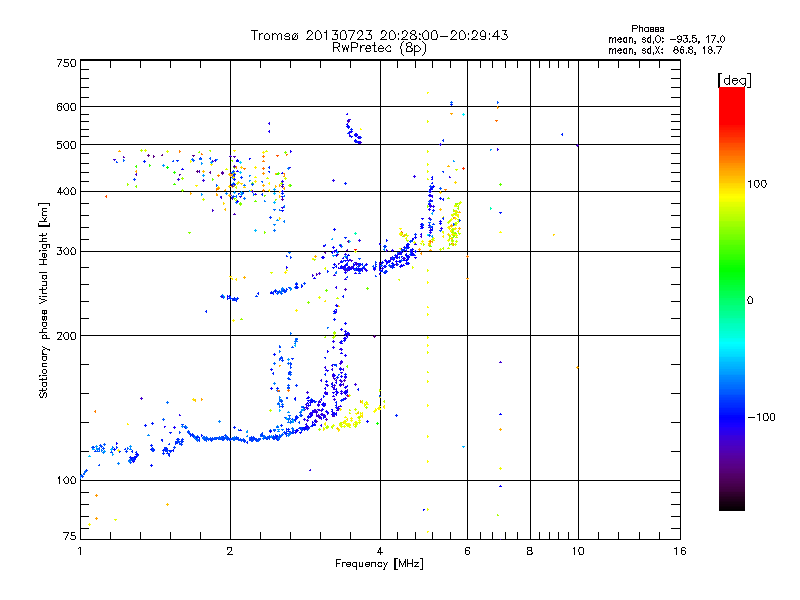Screen dimensions: 800x600
Task: Select 'mean, sd,O: -93.5, 17.0' statistics line
Action: 666,39
